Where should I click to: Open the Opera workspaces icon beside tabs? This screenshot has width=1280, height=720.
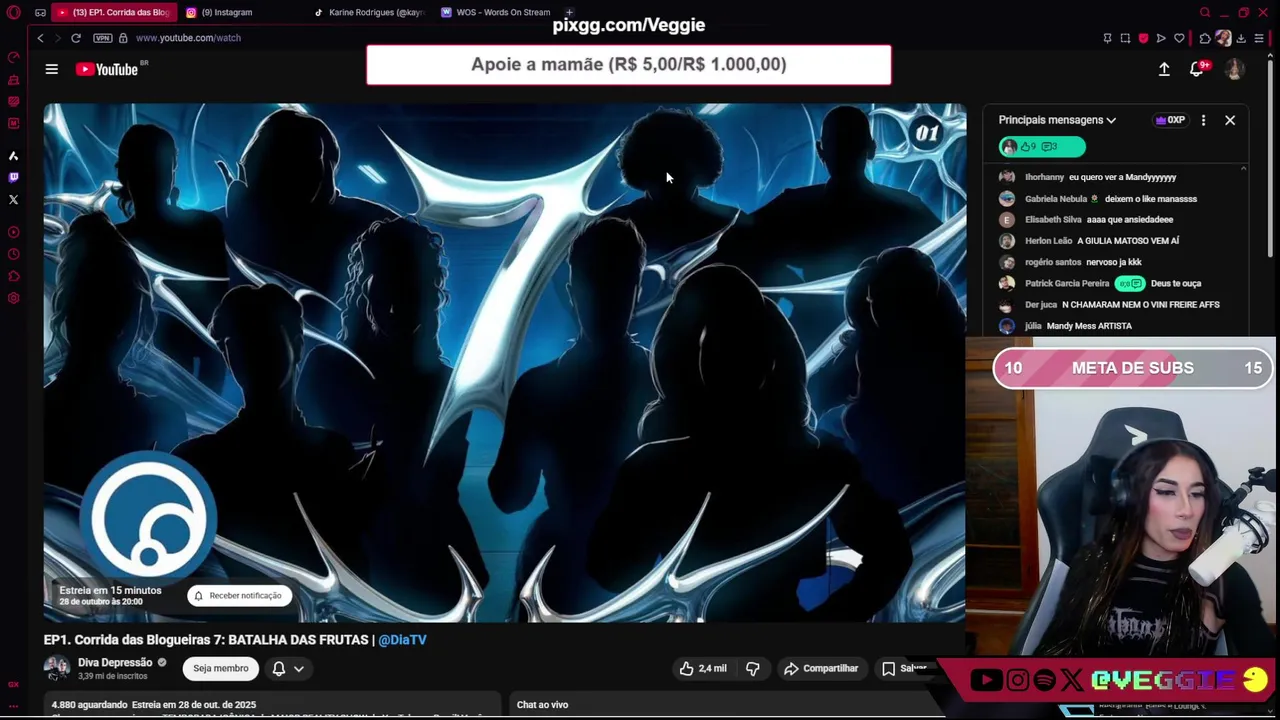pos(40,12)
